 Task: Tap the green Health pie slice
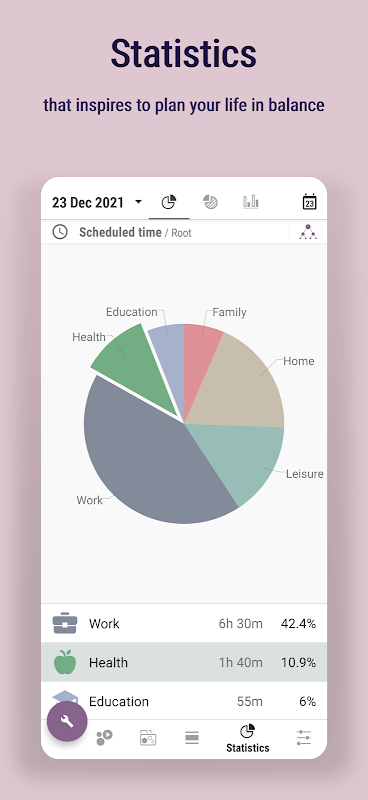coord(138,367)
